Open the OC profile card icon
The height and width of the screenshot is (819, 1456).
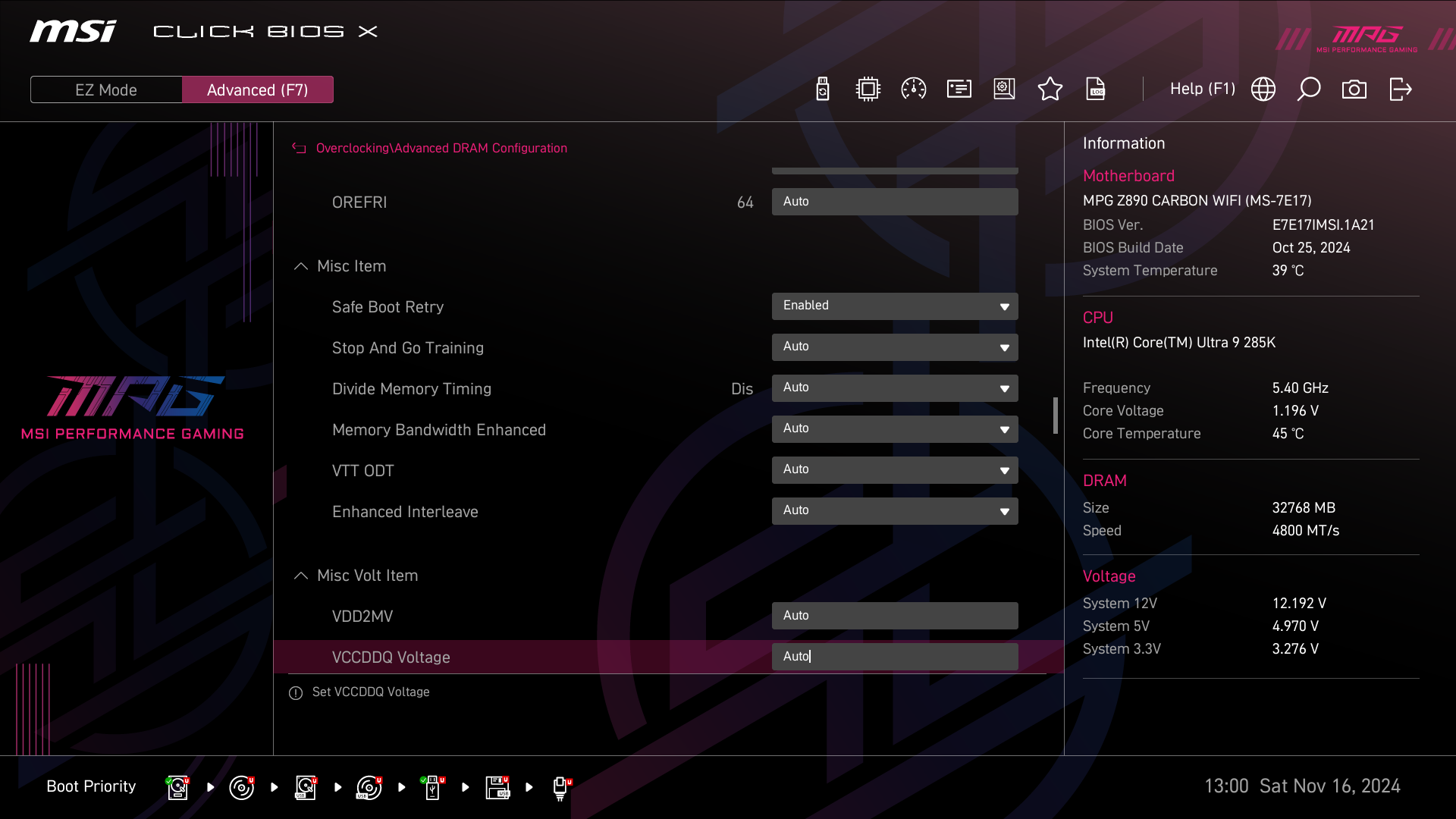coord(959,89)
